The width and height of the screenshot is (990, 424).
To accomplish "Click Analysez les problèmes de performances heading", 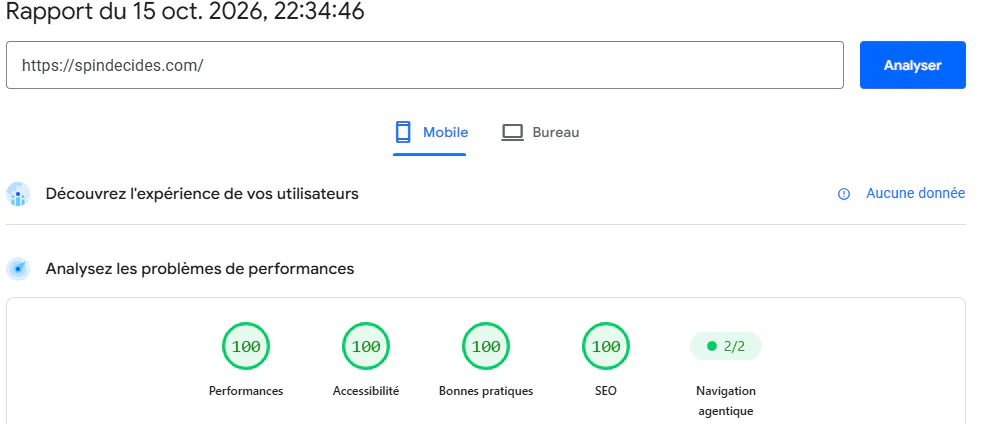I will pos(200,269).
